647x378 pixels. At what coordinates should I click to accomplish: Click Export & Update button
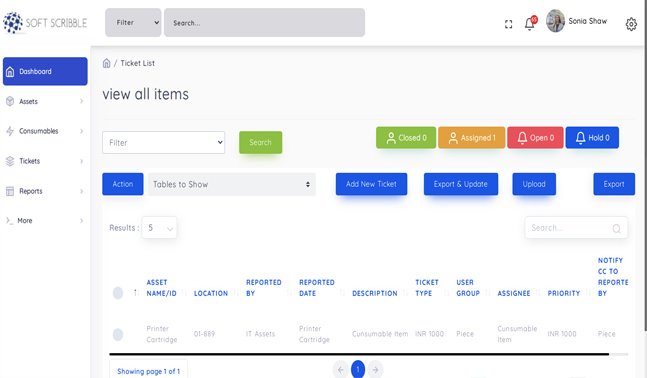[460, 184]
